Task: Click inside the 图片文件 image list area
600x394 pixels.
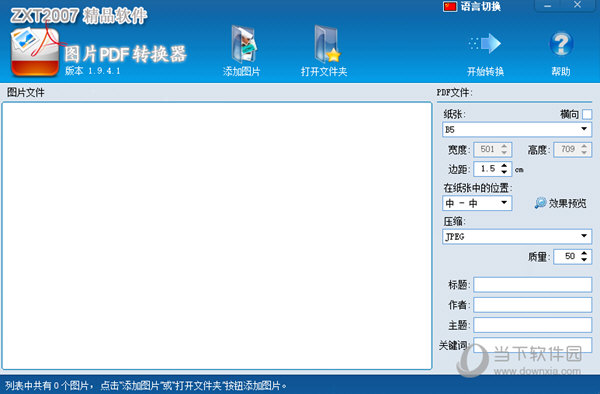Action: [217, 236]
